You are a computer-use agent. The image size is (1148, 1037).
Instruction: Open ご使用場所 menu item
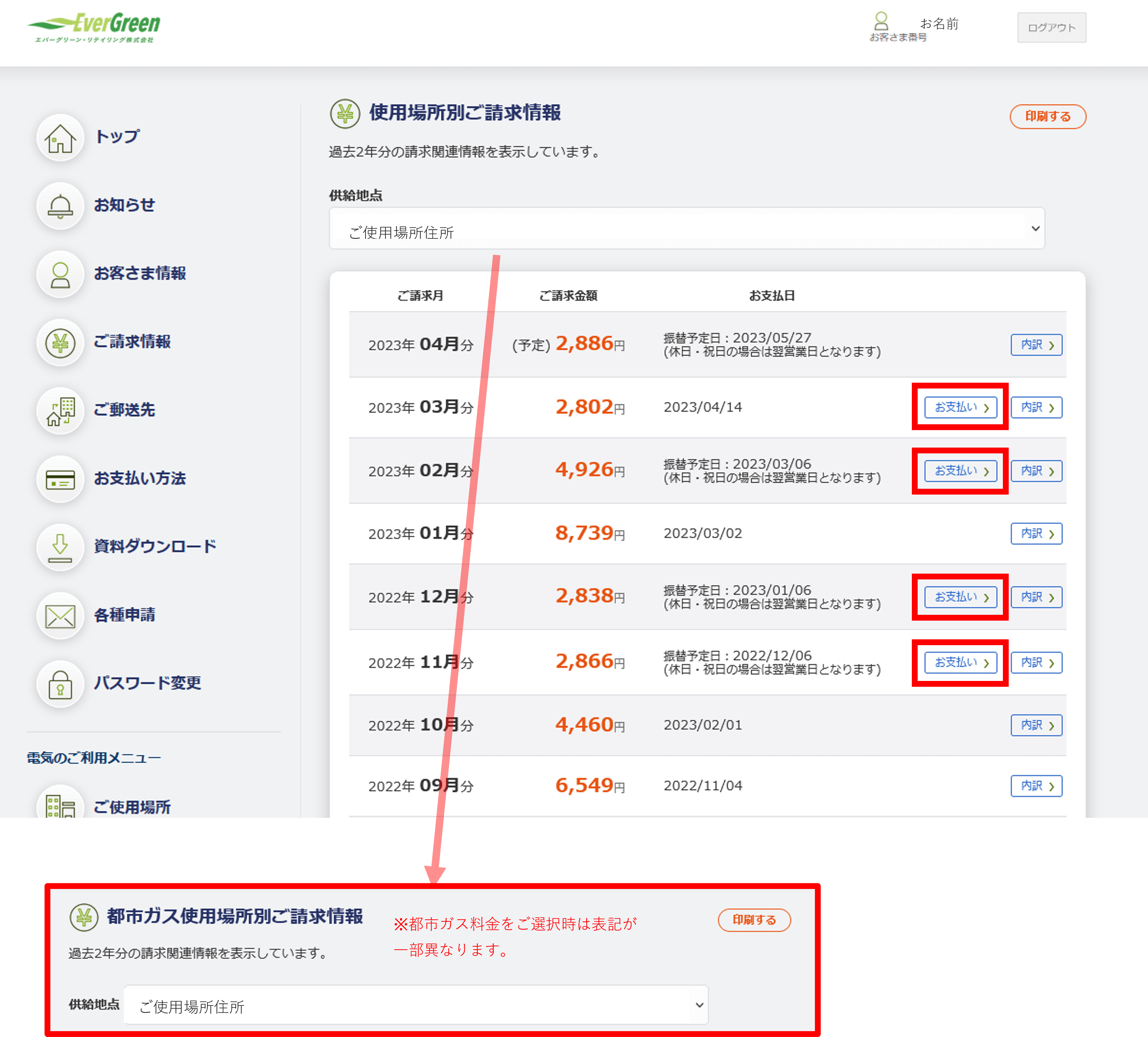[x=132, y=807]
